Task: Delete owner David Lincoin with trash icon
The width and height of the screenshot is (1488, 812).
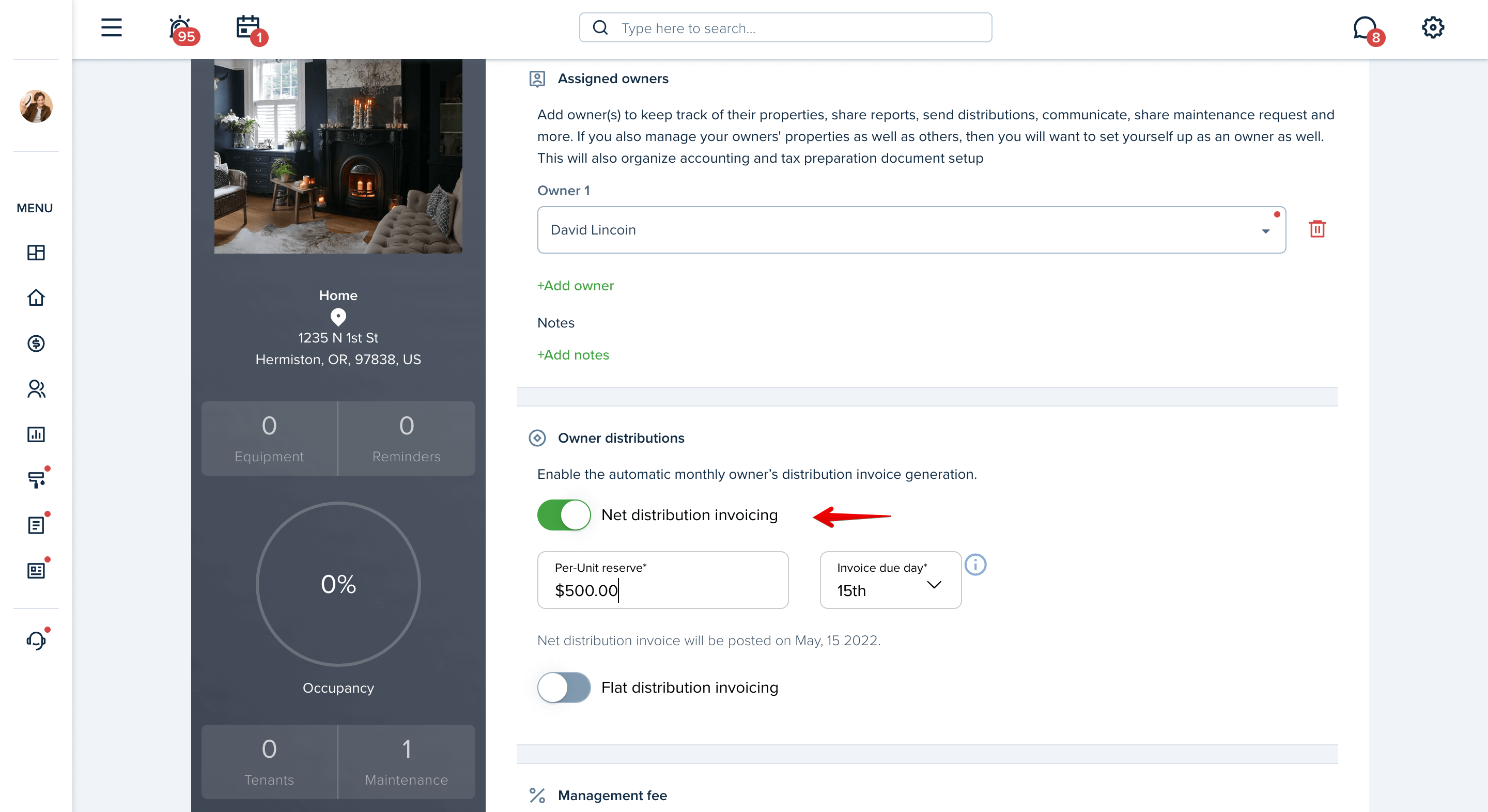Action: [x=1317, y=229]
